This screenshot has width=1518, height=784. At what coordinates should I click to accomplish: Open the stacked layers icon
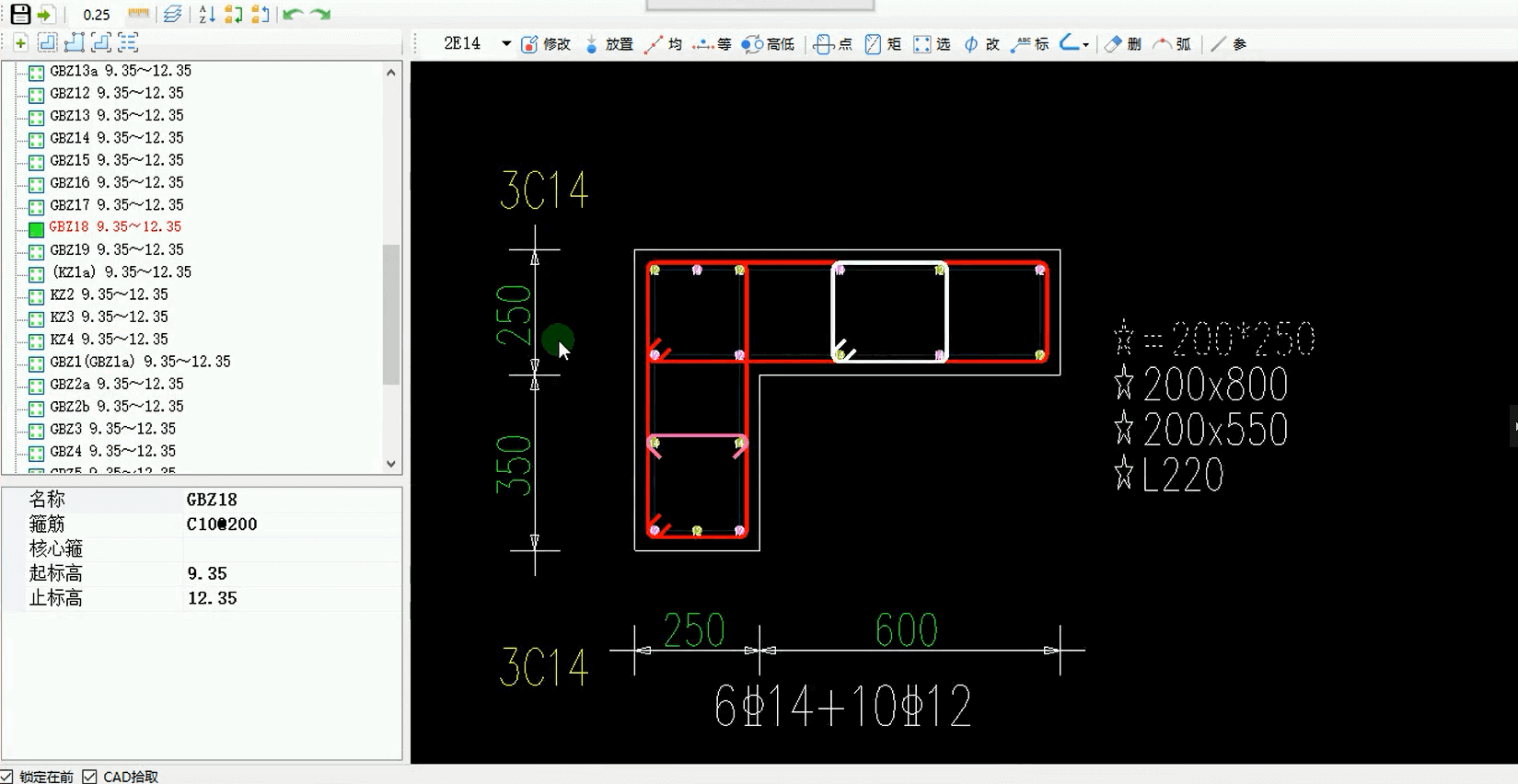(x=172, y=14)
